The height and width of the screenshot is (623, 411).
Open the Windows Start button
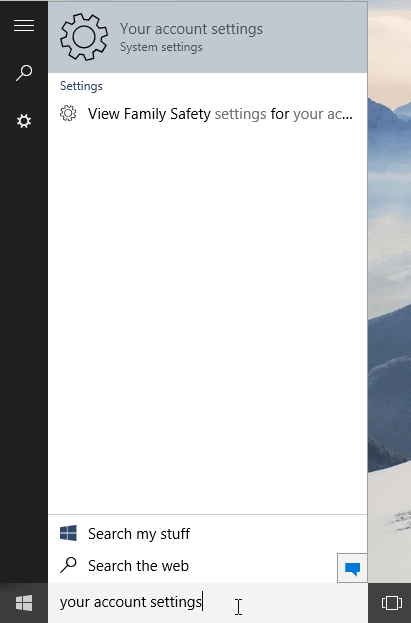click(24, 603)
